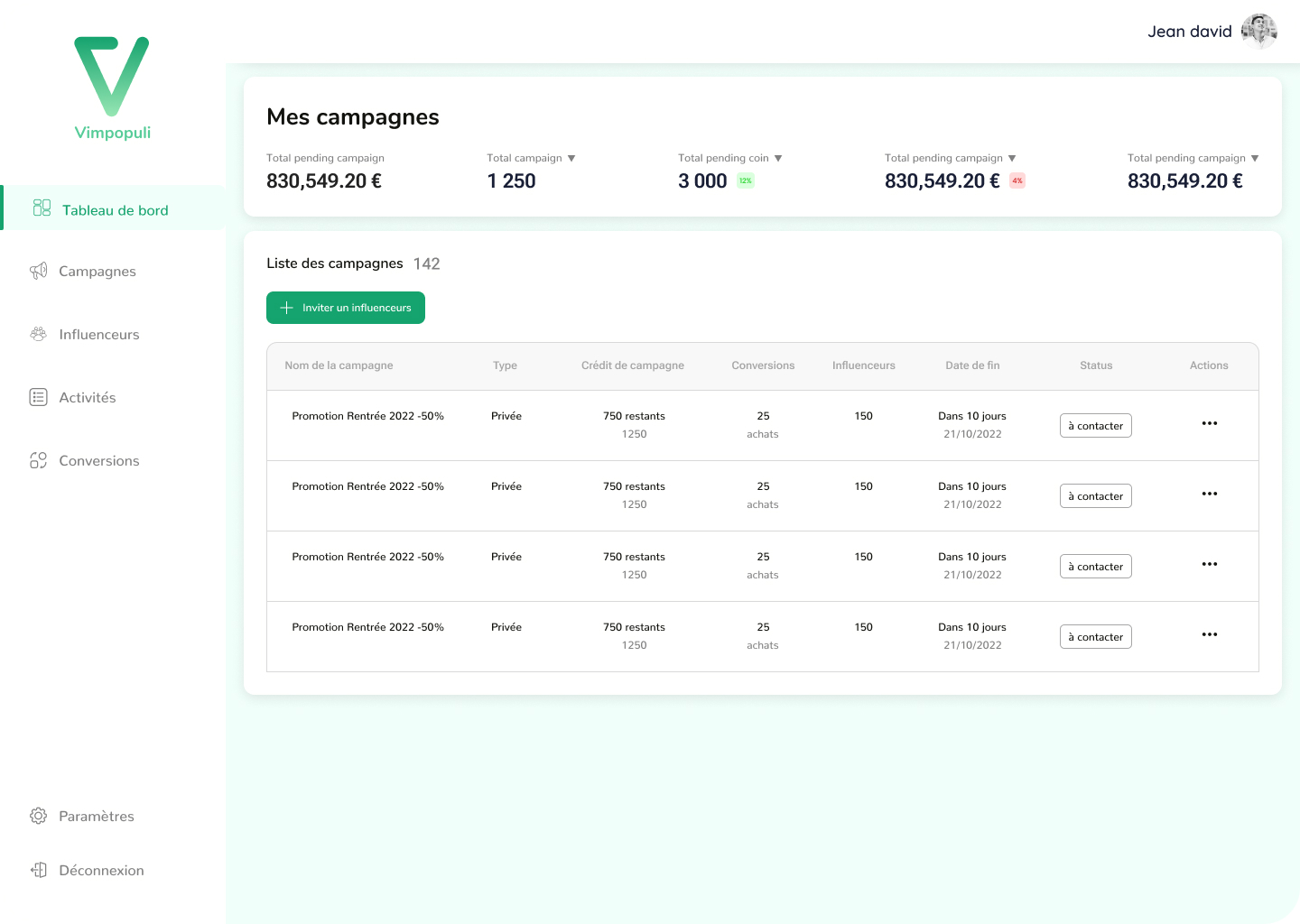This screenshot has height=924, width=1300.
Task: Select Déconnexion to log out
Action: pyautogui.click(x=101, y=870)
